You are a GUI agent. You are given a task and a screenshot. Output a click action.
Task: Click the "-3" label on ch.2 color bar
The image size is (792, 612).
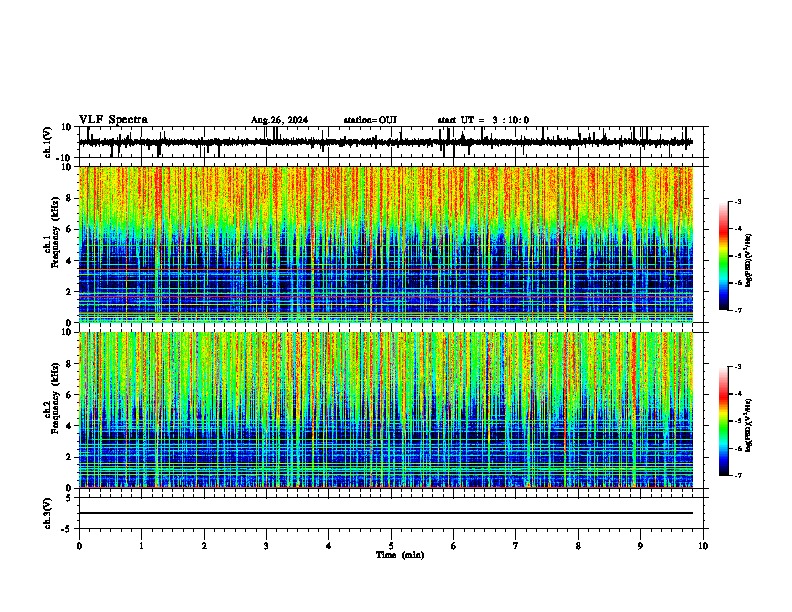point(737,367)
